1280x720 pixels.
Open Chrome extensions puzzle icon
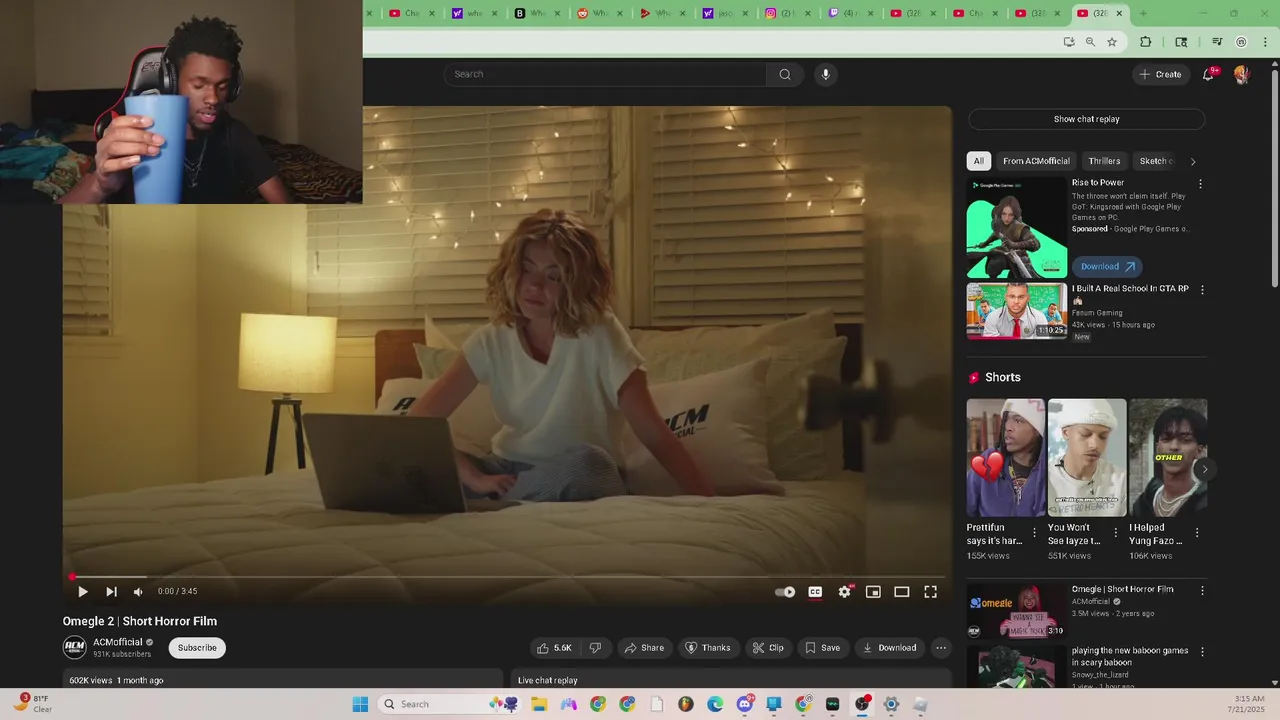point(1146,42)
